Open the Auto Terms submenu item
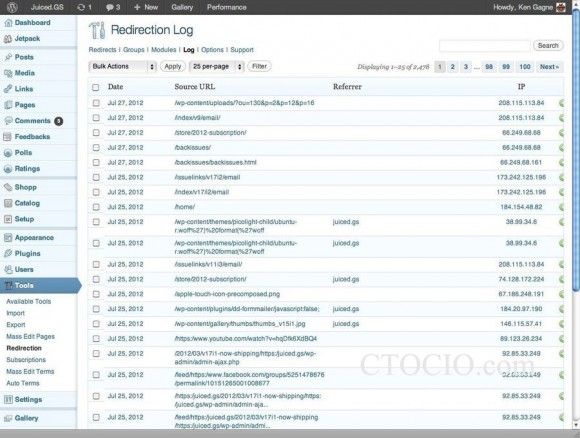This screenshot has height=438, width=580. point(23,383)
